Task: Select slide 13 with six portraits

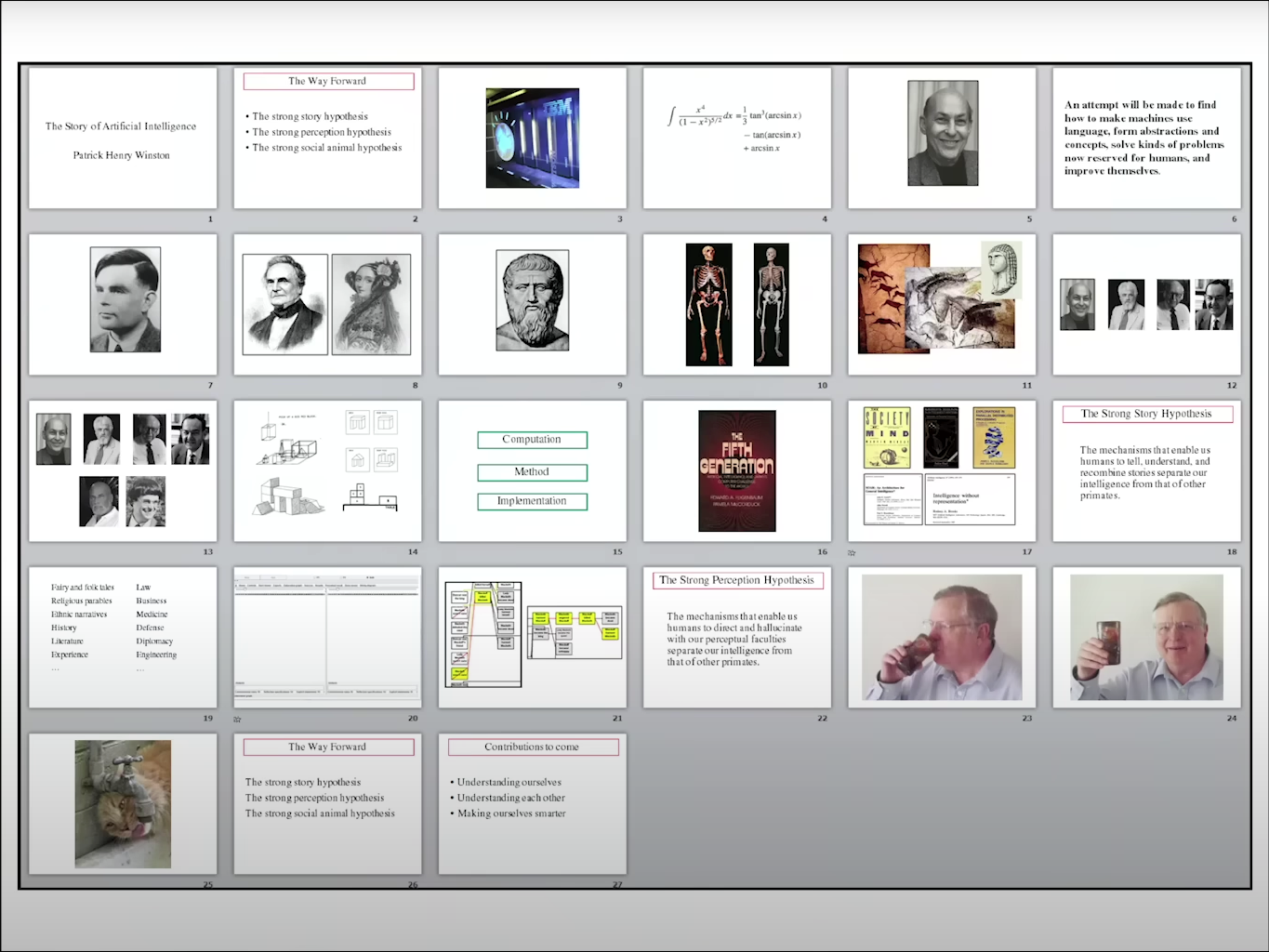Action: coord(123,470)
